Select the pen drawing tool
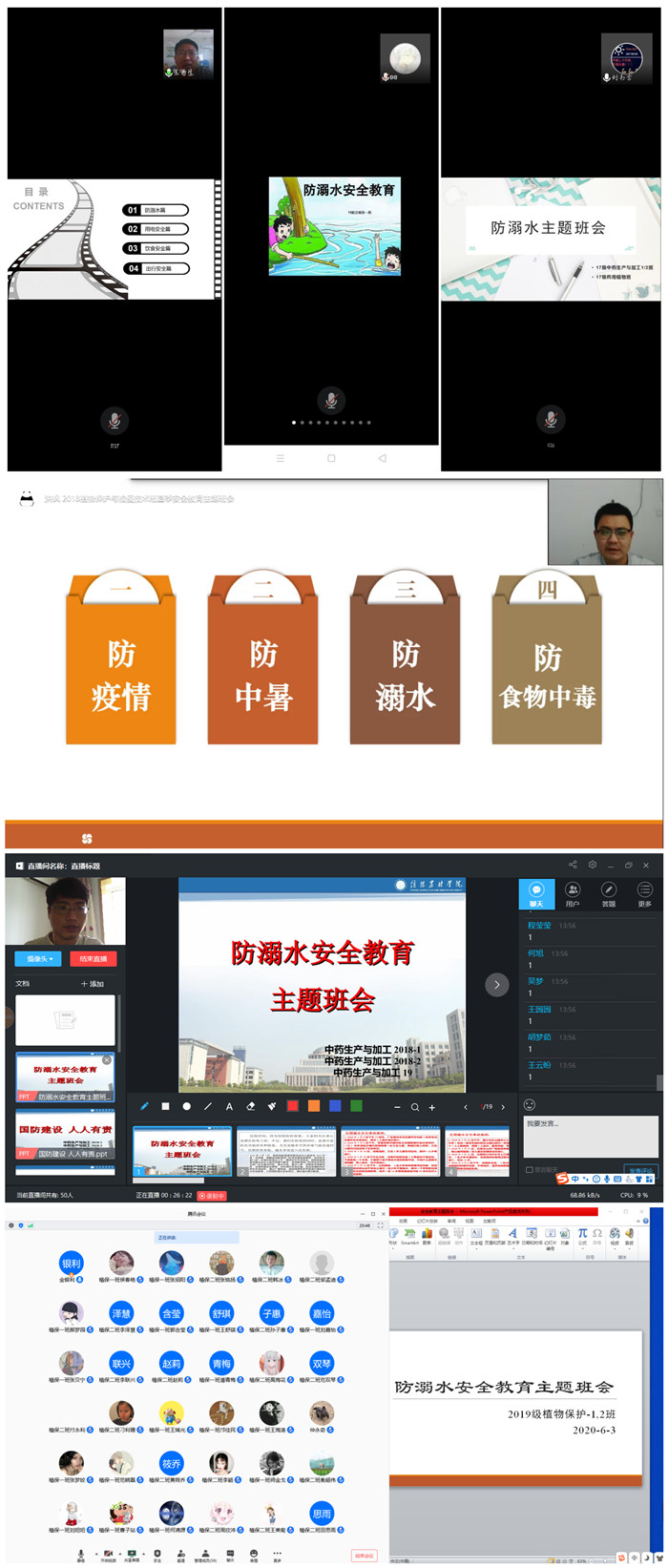 tap(145, 1107)
